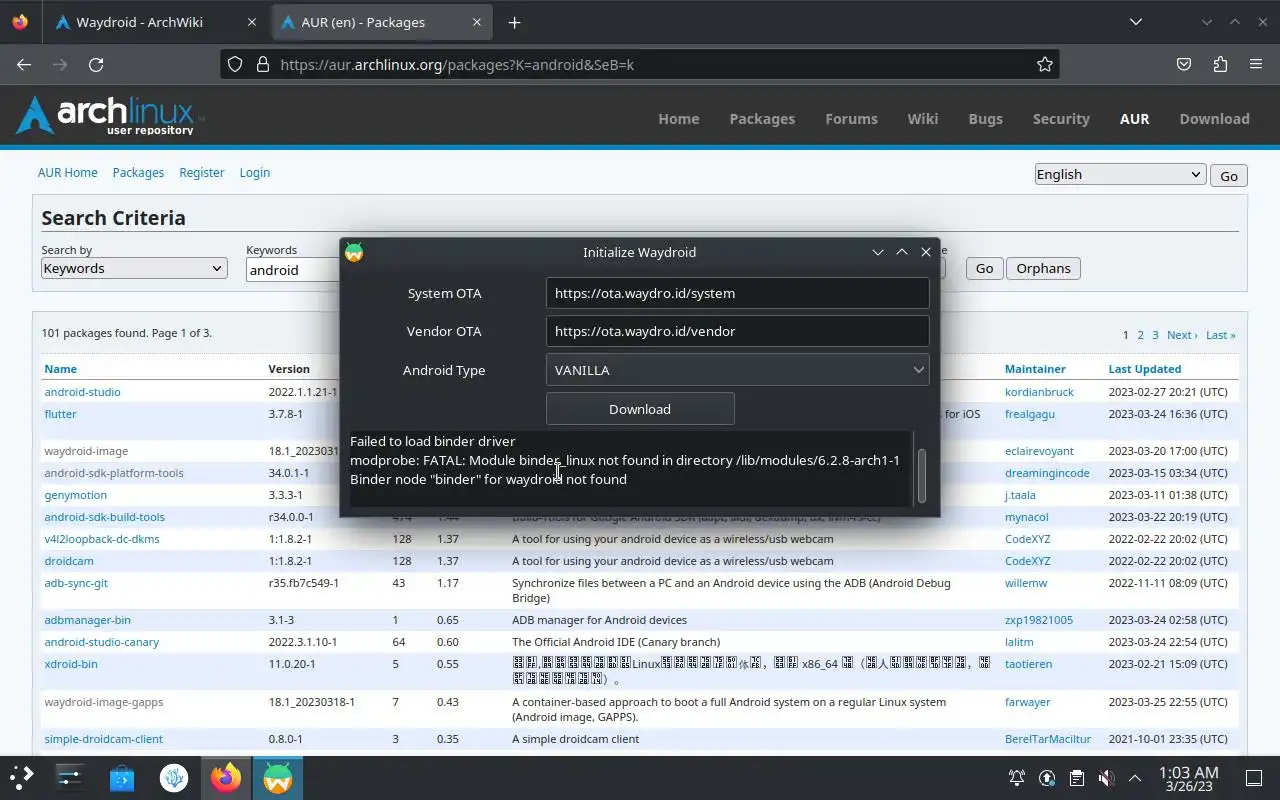1280x800 pixels.
Task: Click Go button next to language selector
Action: click(x=1228, y=175)
